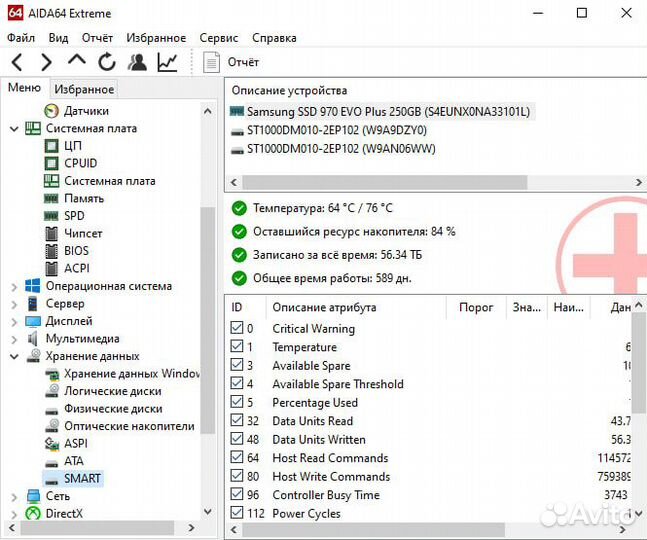Image resolution: width=647 pixels, height=540 pixels.
Task: Toggle the Host Read Commands checkbox
Action: tap(236, 457)
